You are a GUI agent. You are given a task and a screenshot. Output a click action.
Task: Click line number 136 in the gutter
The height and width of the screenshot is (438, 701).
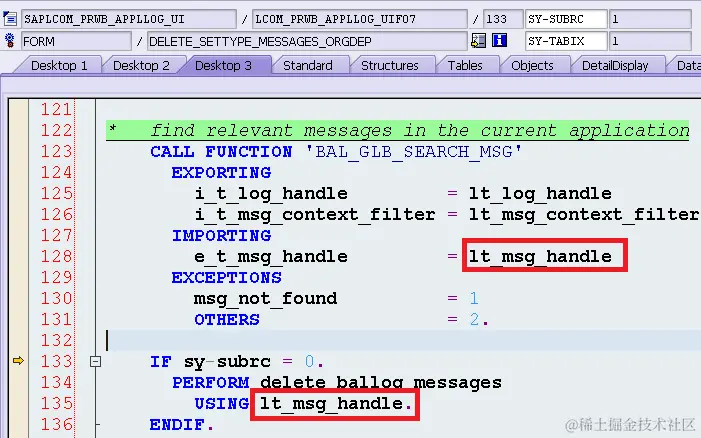click(56, 424)
